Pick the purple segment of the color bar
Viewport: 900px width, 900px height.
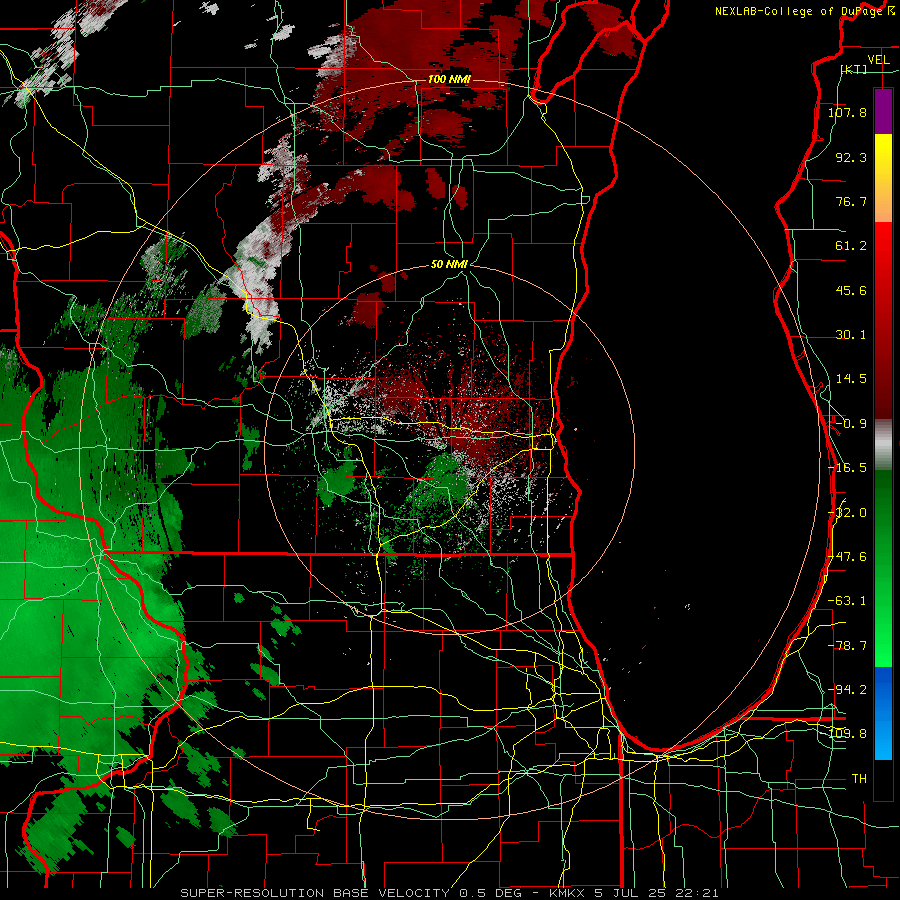[883, 111]
